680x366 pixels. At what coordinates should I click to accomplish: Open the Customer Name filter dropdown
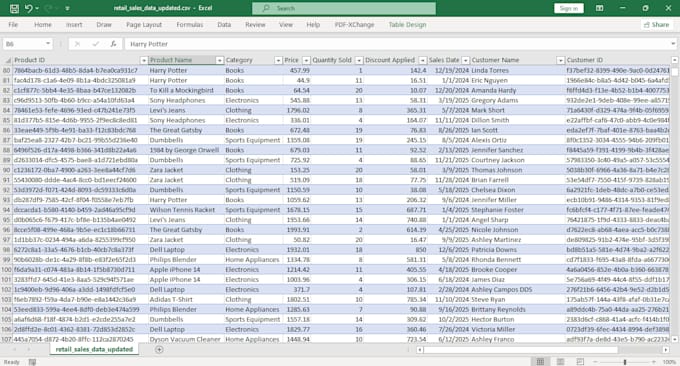pyautogui.click(x=560, y=60)
